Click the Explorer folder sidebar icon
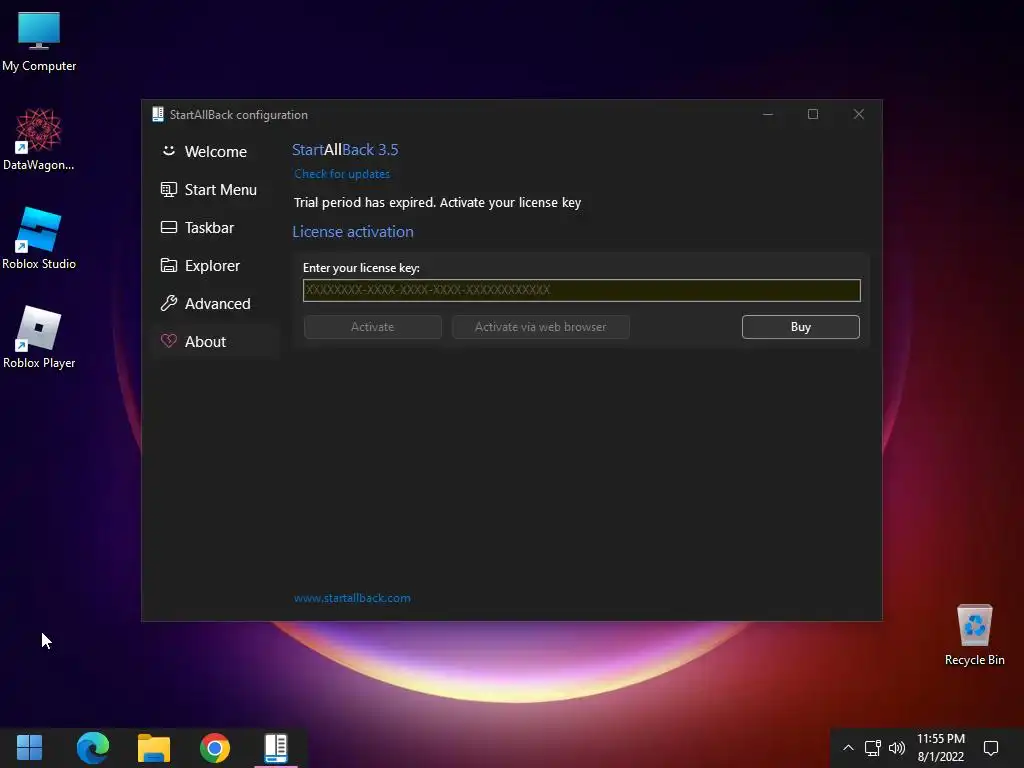This screenshot has height=768, width=1024. point(168,265)
